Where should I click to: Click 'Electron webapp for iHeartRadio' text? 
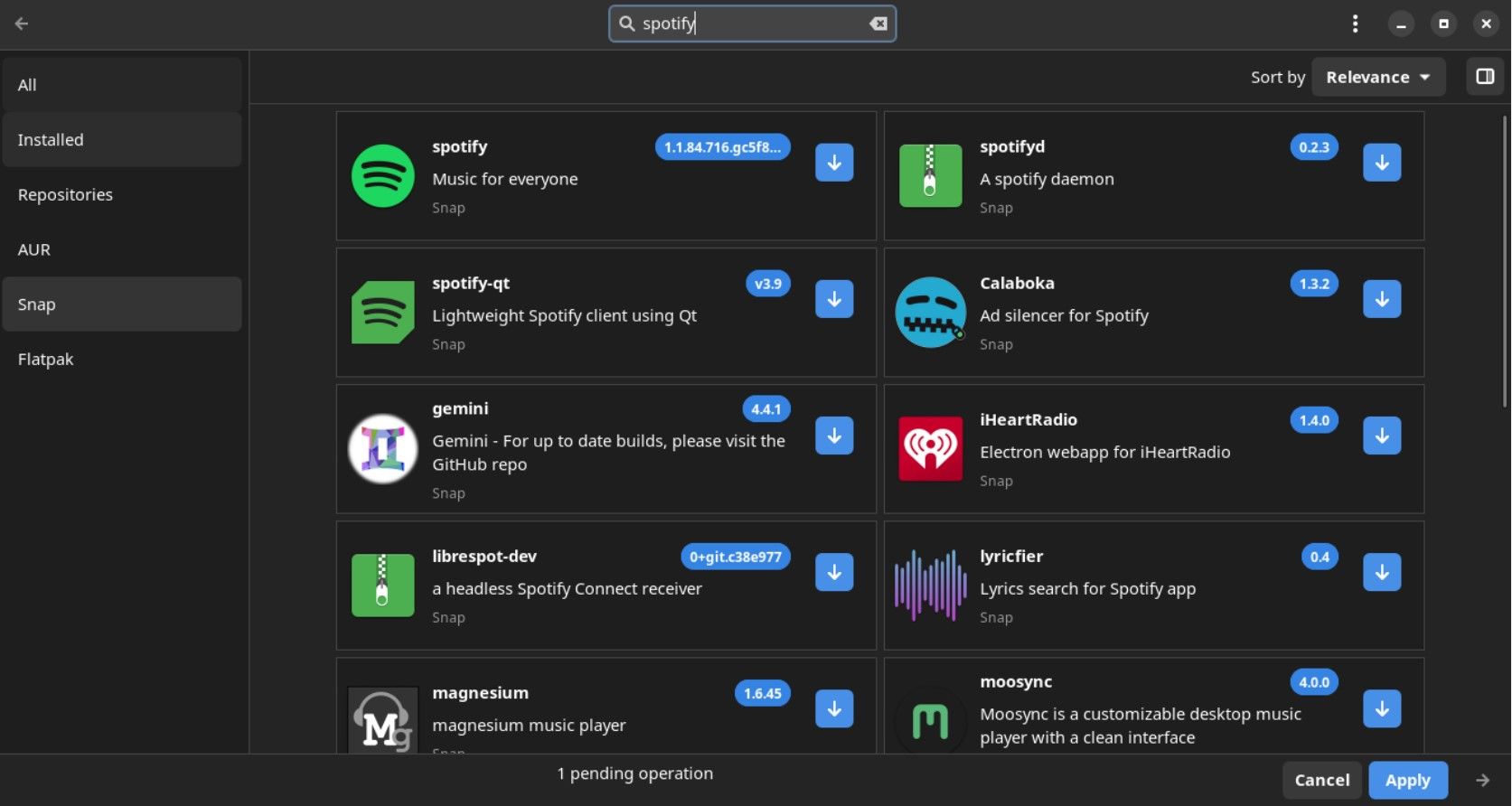point(1105,452)
